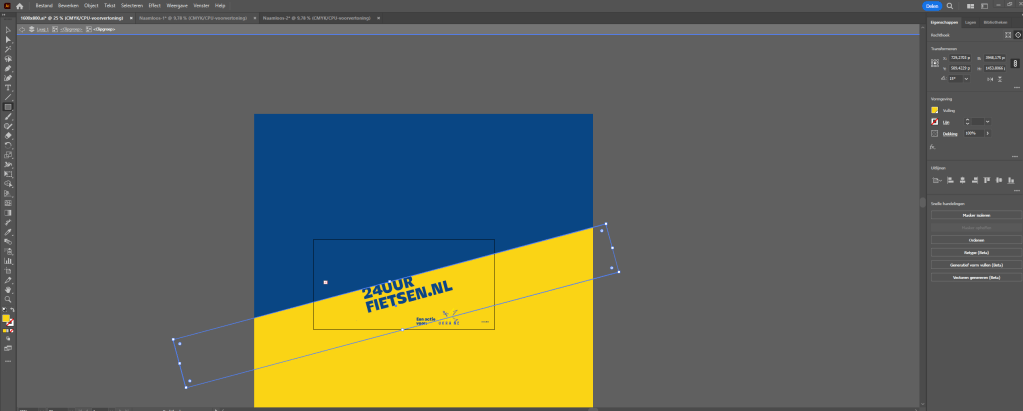Open the Bestand menu

(x=44, y=6)
